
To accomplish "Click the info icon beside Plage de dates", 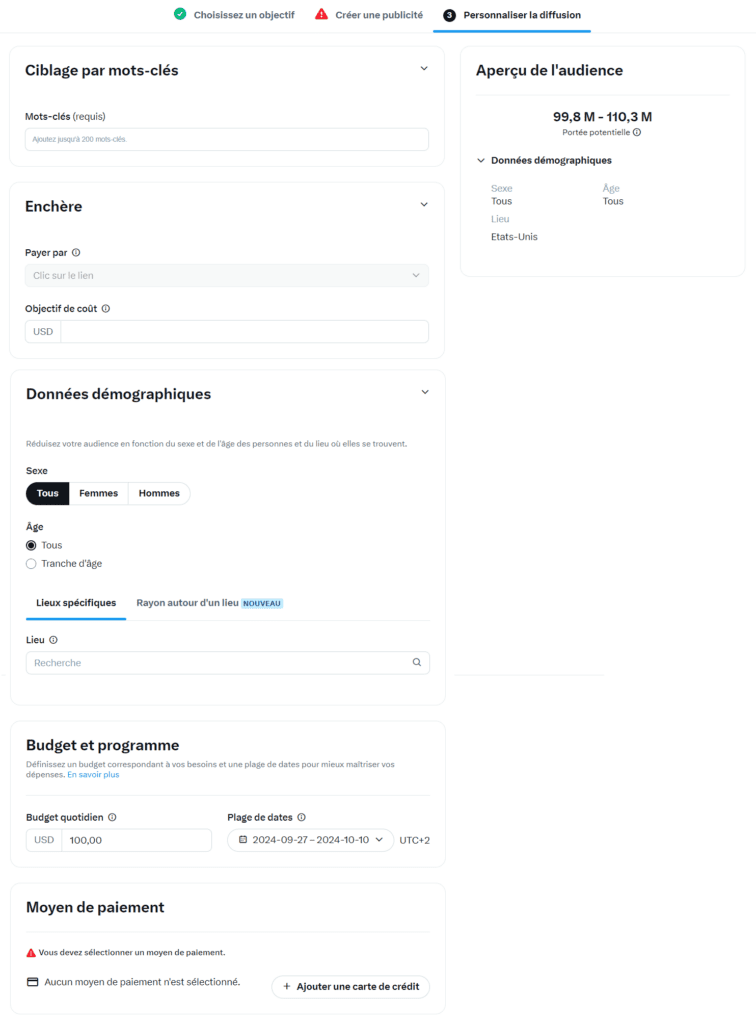I will click(x=302, y=818).
